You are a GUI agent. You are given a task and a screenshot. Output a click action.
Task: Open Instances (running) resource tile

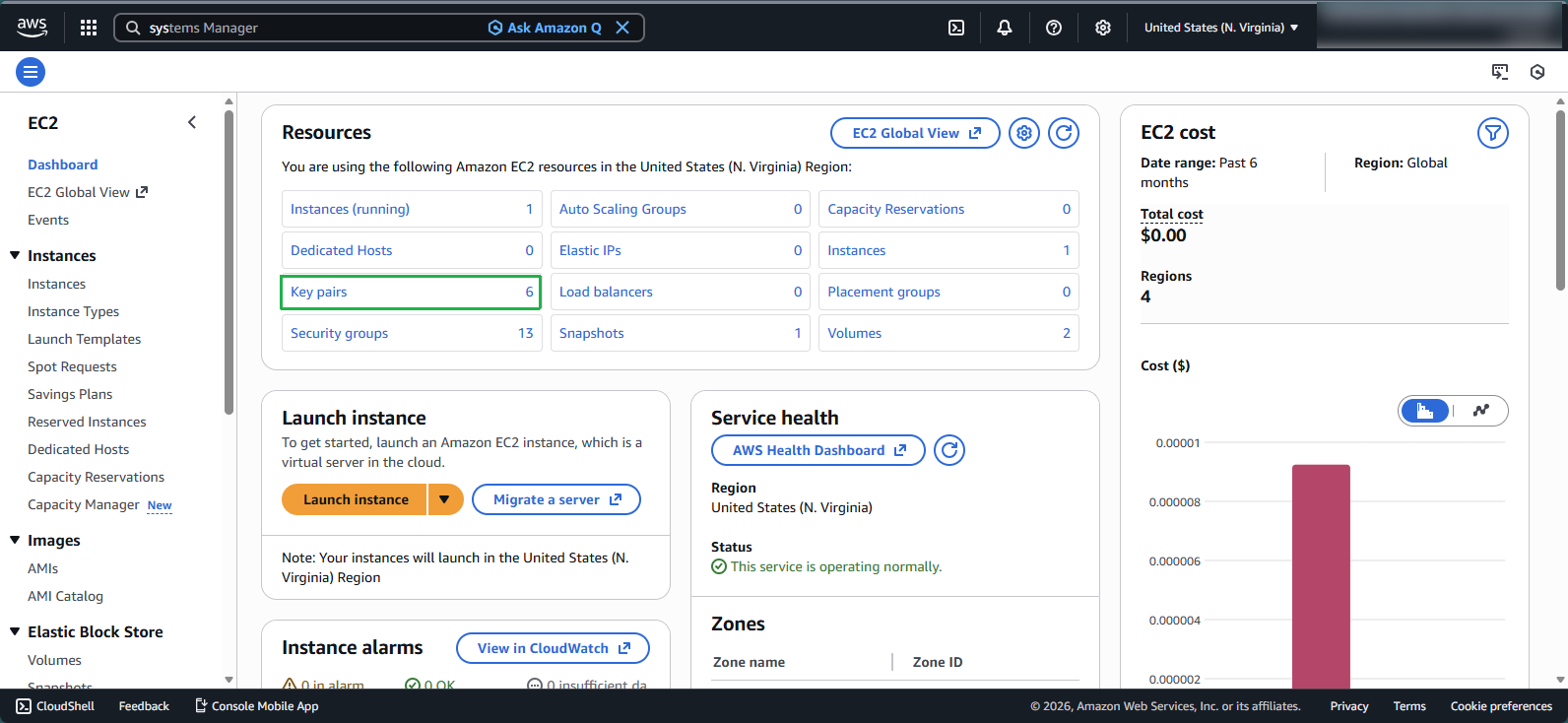[x=412, y=209]
